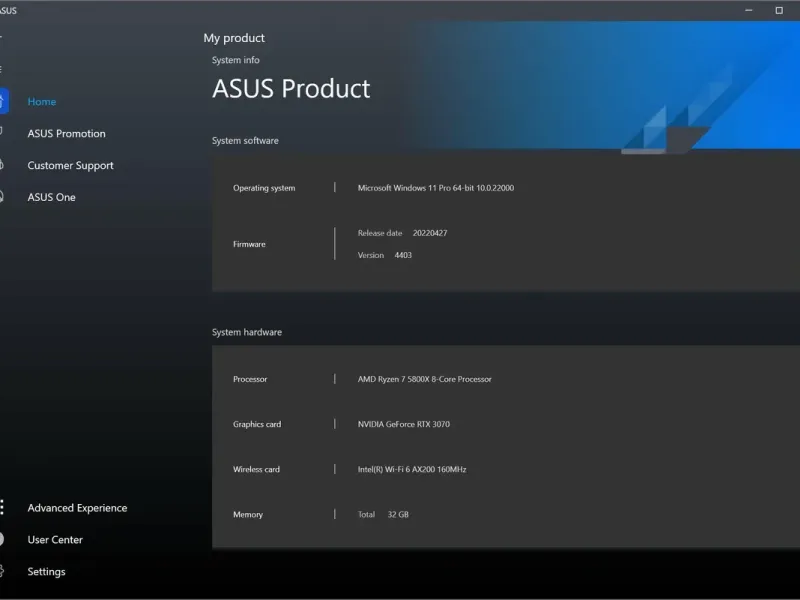Open ASUS Promotion section
Image resolution: width=800 pixels, height=600 pixels.
[66, 134]
